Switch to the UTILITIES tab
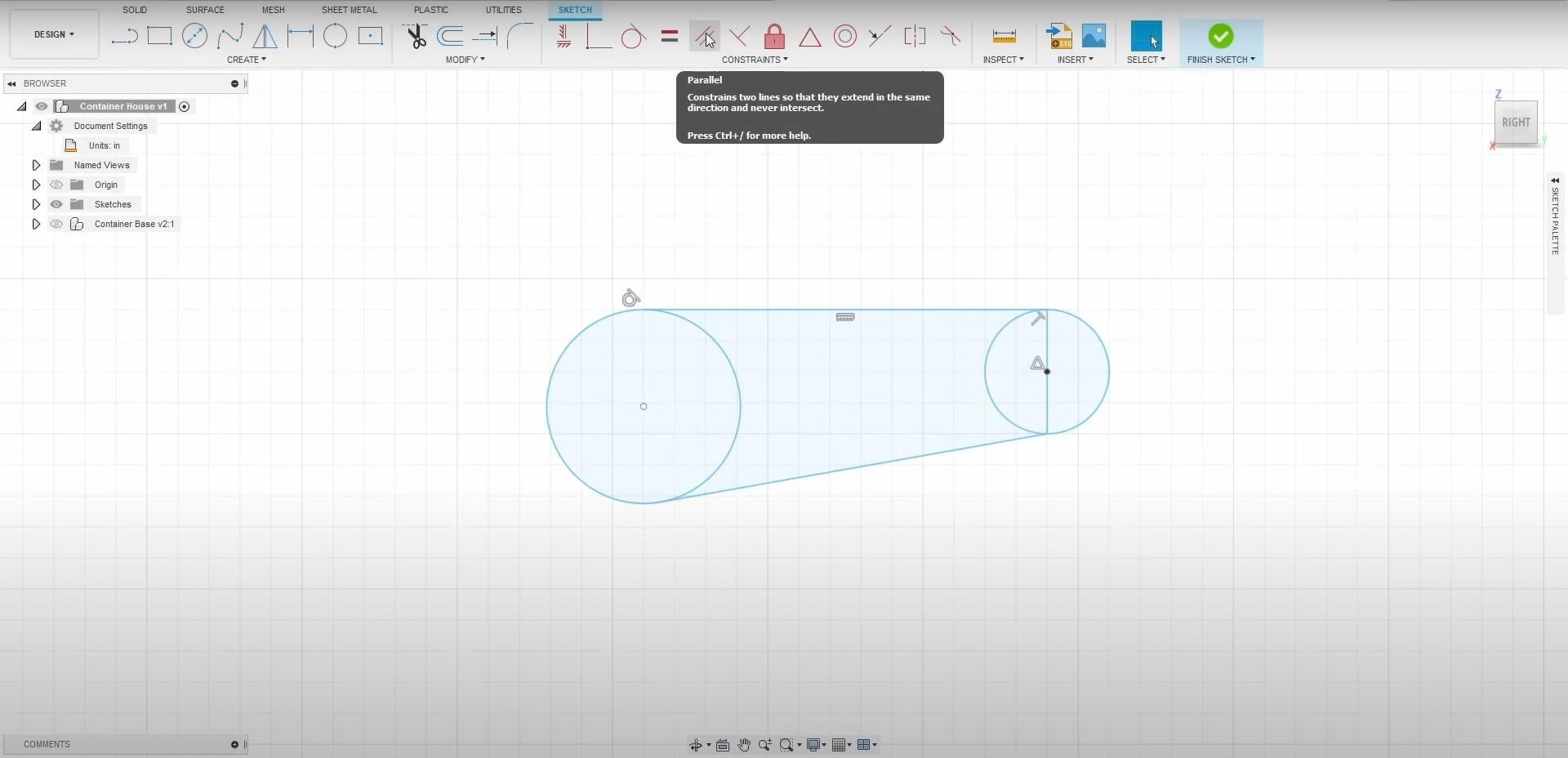Viewport: 1568px width, 758px height. (x=504, y=10)
